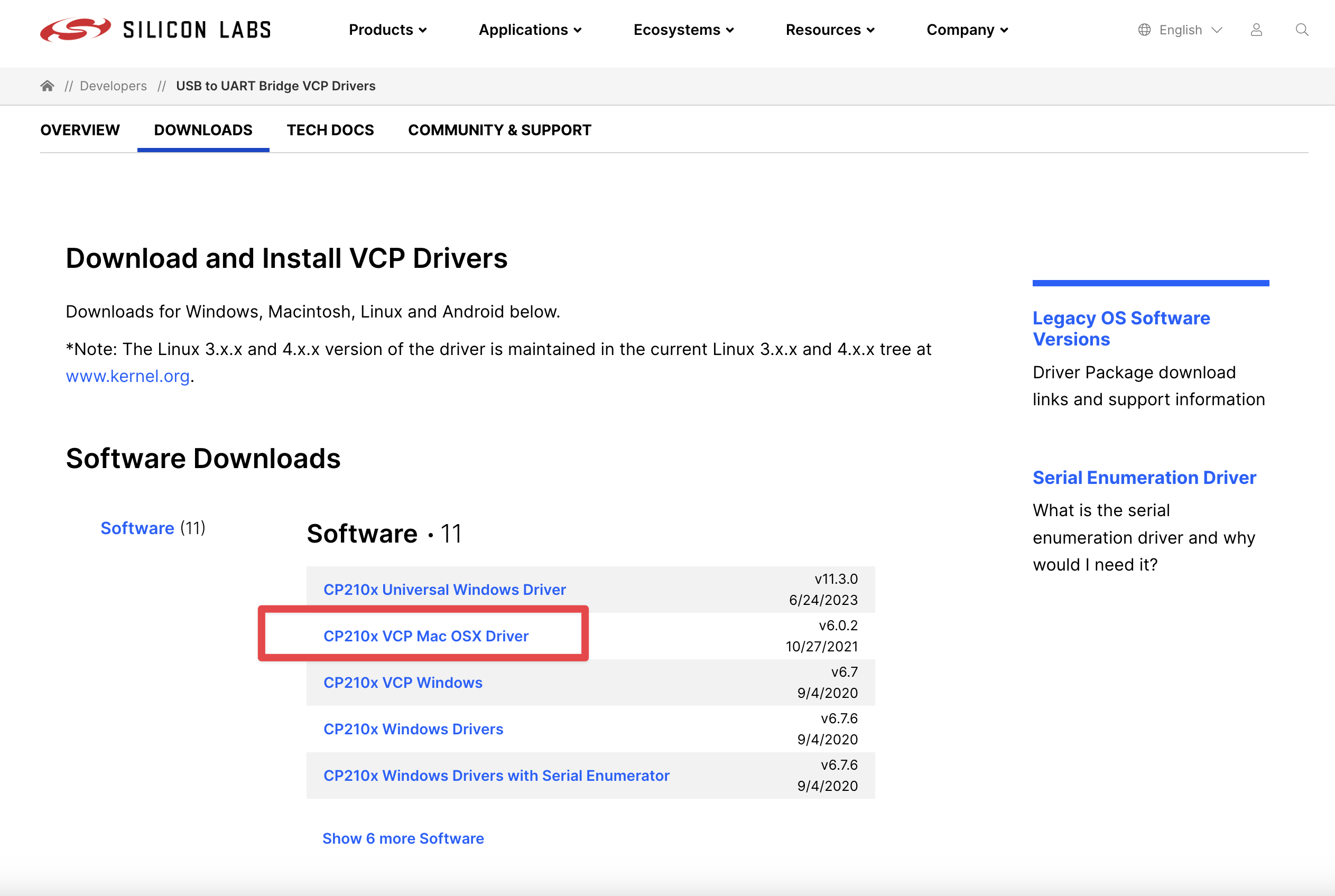Expand the Products menu
The height and width of the screenshot is (896, 1335).
[x=387, y=30]
